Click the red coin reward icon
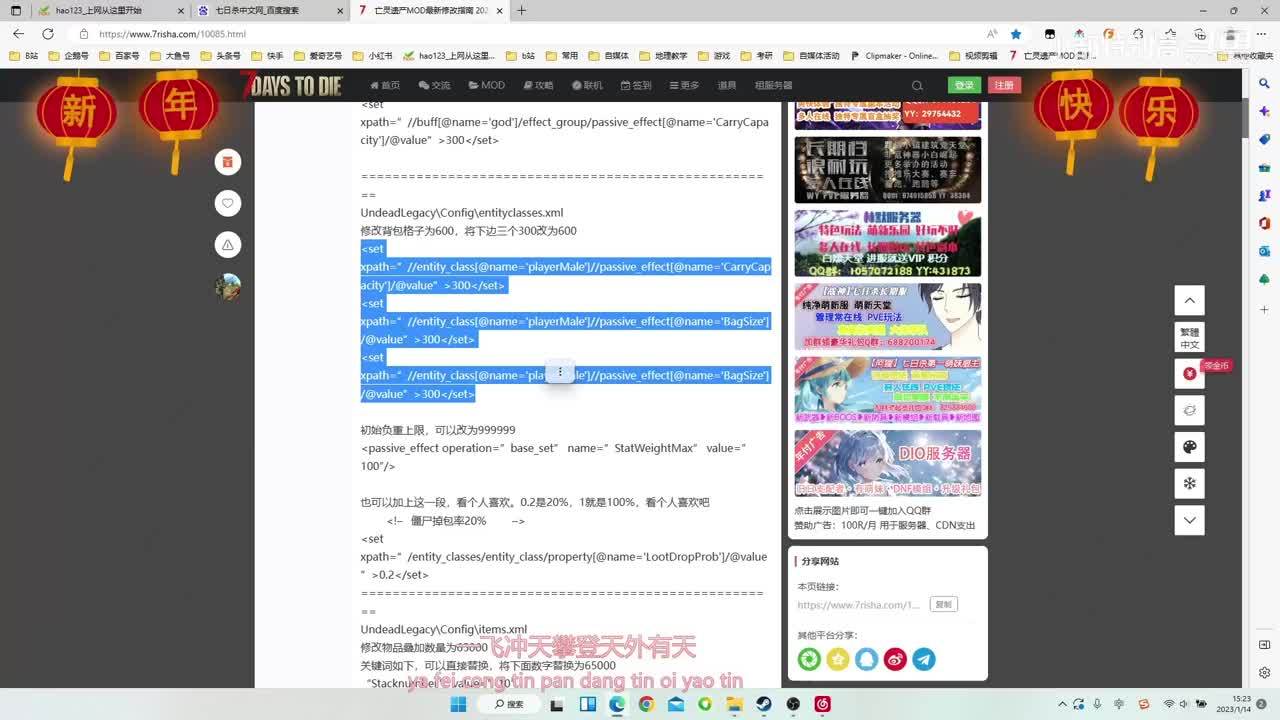This screenshot has width=1280, height=720. pos(1189,374)
